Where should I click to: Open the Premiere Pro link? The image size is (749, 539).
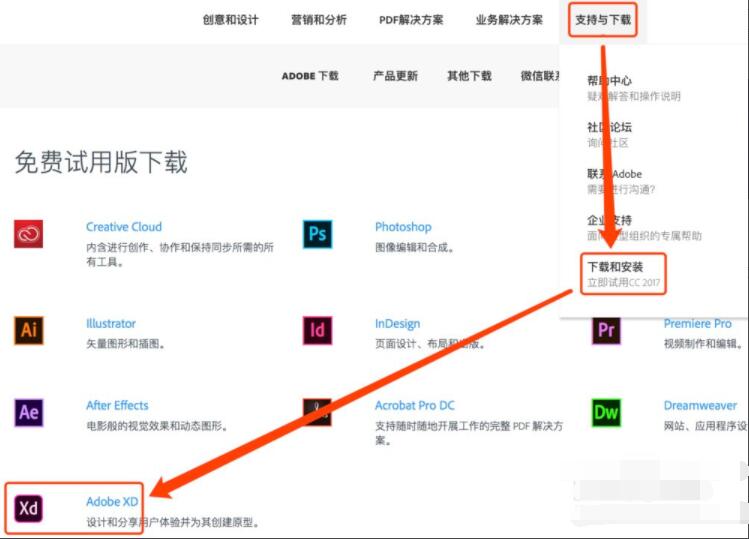point(697,323)
